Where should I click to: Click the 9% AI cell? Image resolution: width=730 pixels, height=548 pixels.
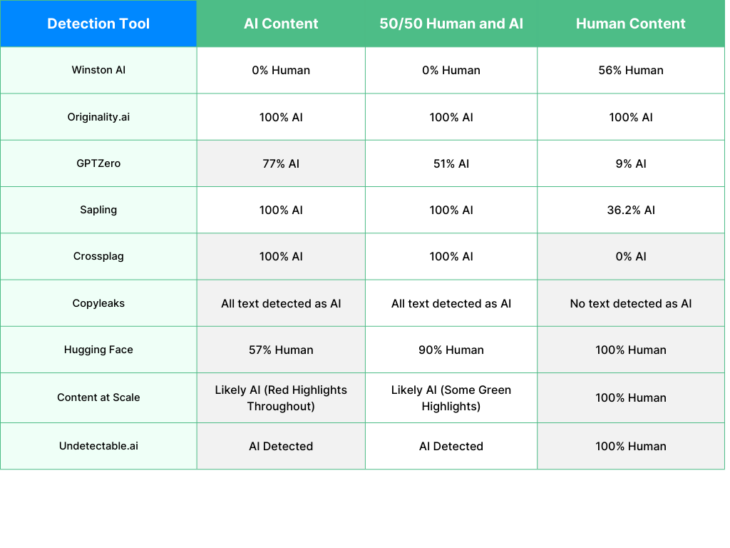pyautogui.click(x=631, y=163)
